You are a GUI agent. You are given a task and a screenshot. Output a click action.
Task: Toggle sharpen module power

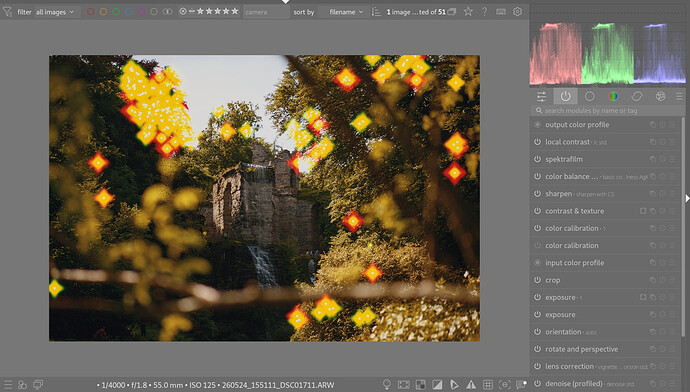(x=537, y=194)
